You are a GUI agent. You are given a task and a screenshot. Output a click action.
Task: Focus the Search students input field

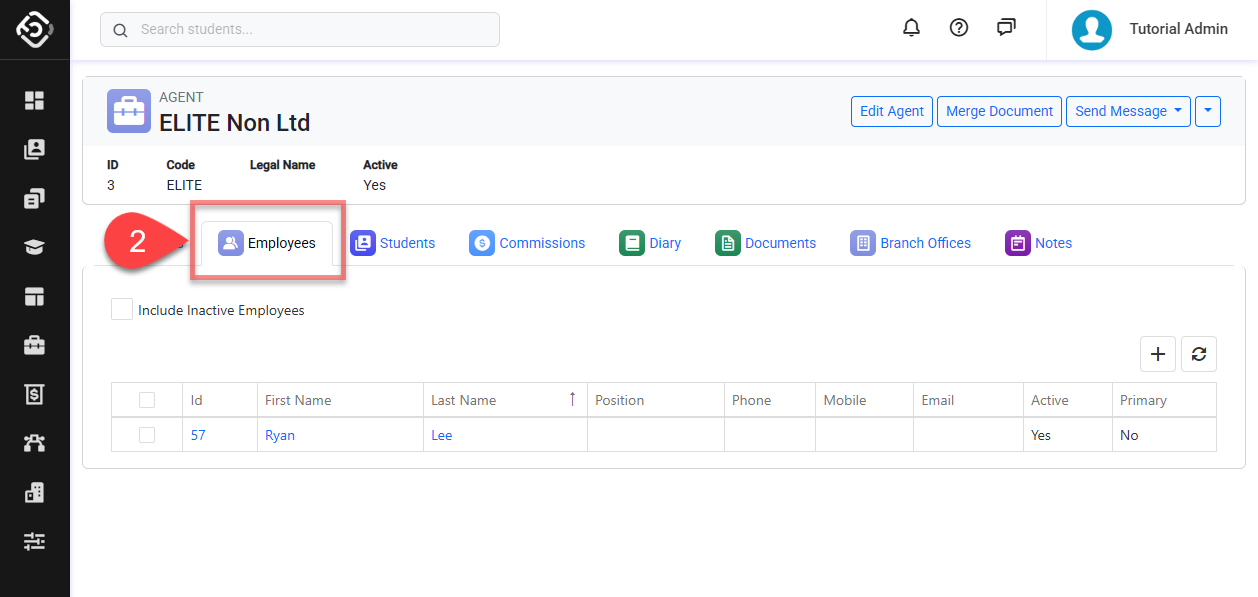coord(310,29)
